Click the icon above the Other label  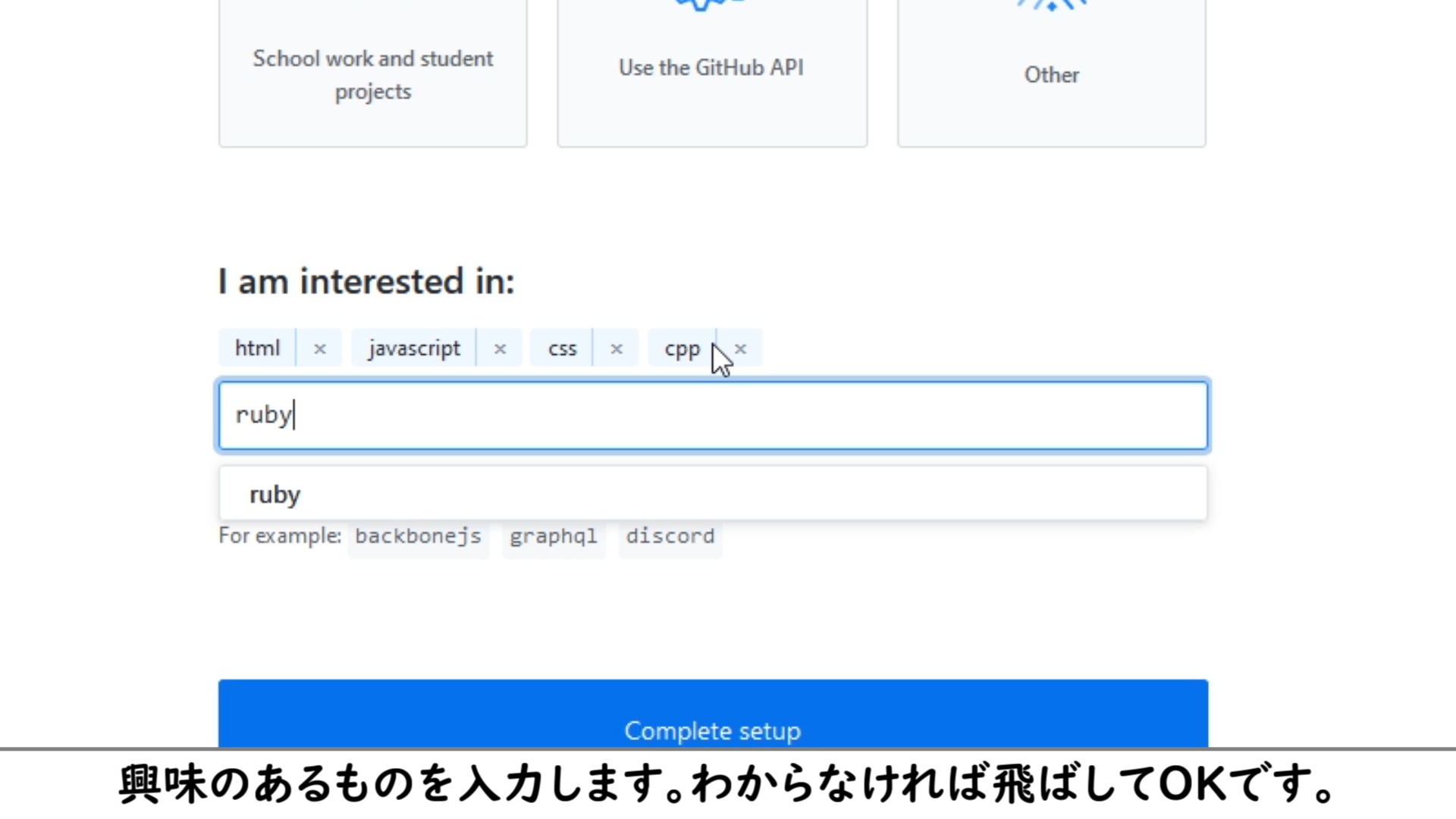click(x=1051, y=6)
